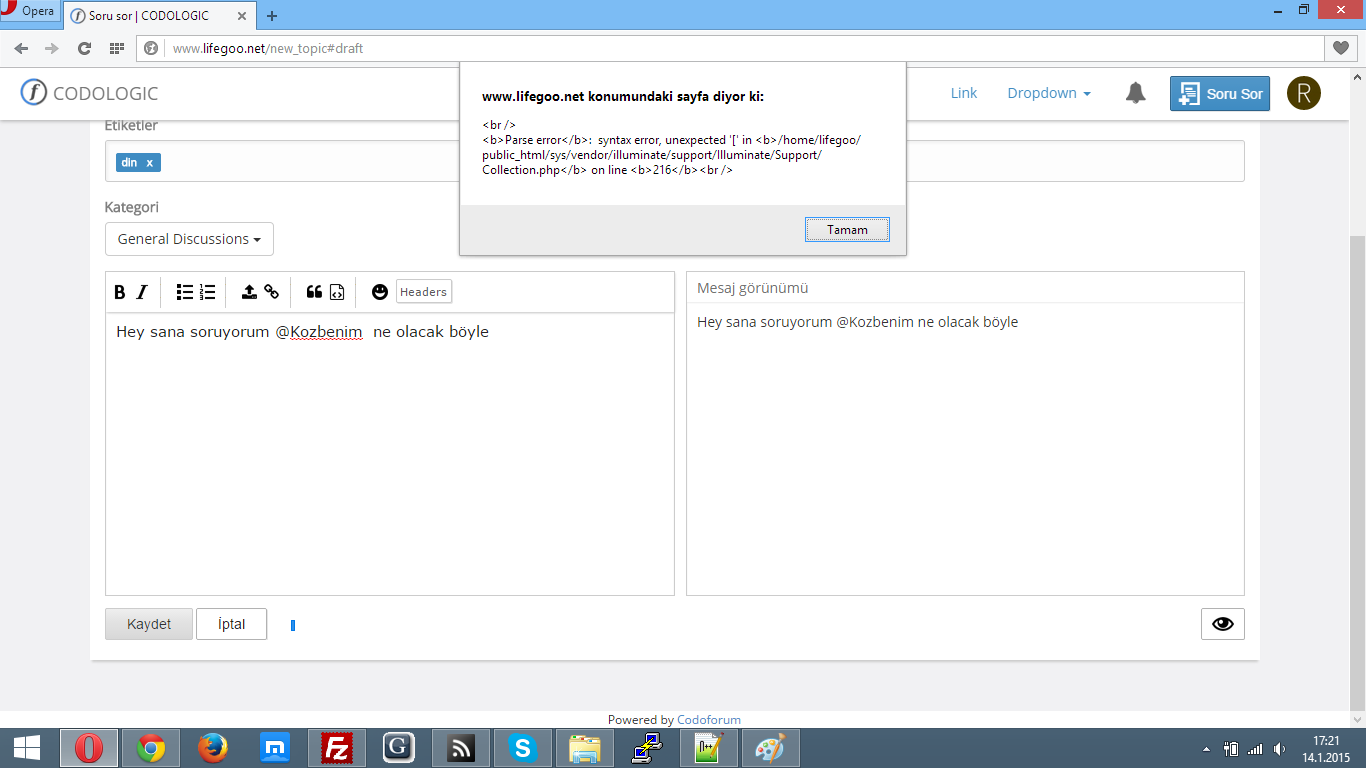This screenshot has height=768, width=1366.
Task: Insert a bulleted list
Action: pos(185,292)
